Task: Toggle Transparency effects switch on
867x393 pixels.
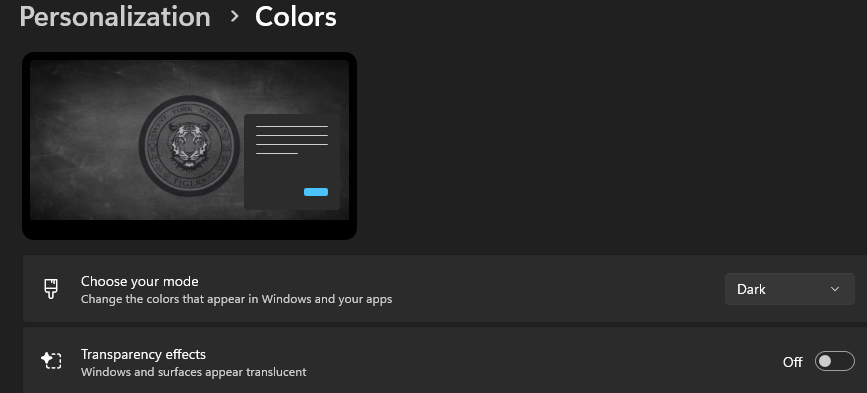Action: pos(834,361)
